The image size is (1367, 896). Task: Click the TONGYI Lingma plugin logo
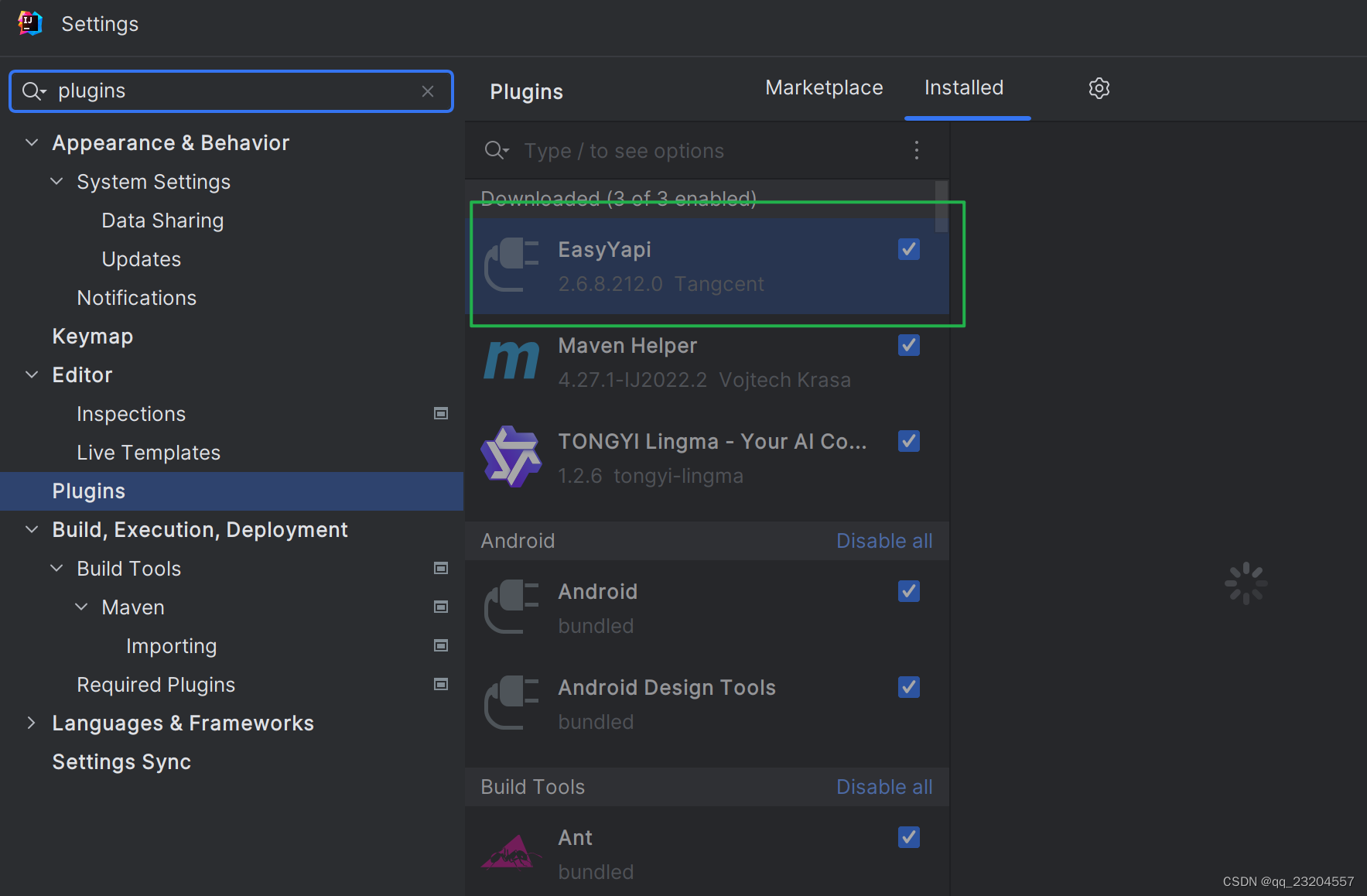coord(511,457)
